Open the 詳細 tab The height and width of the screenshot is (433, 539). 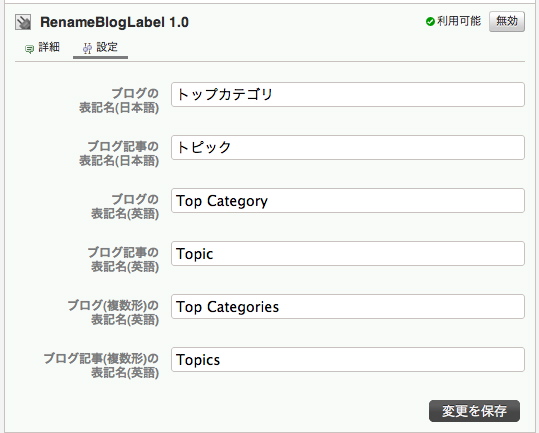click(x=42, y=47)
